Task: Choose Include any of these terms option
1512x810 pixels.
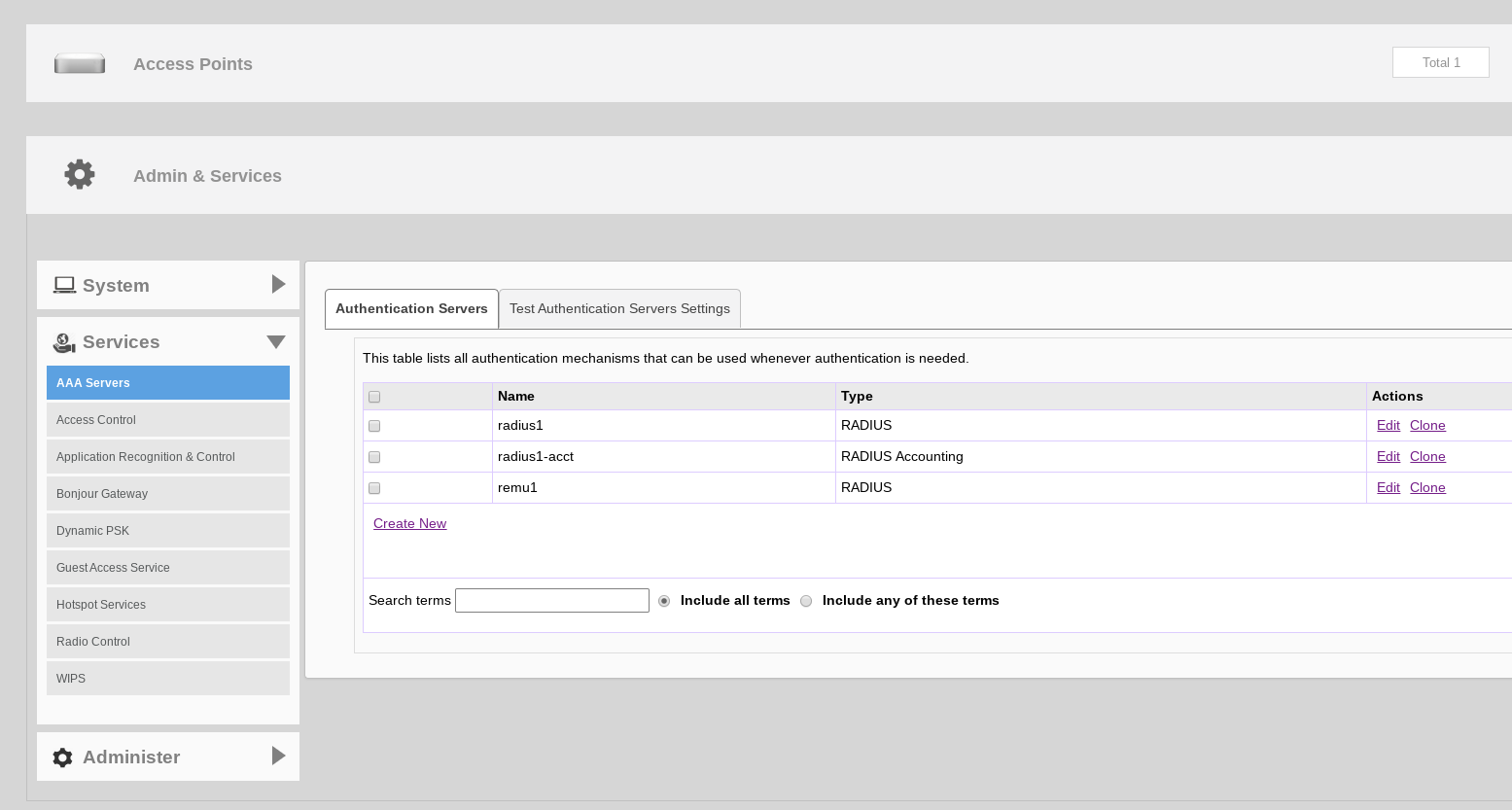Action: [x=806, y=601]
